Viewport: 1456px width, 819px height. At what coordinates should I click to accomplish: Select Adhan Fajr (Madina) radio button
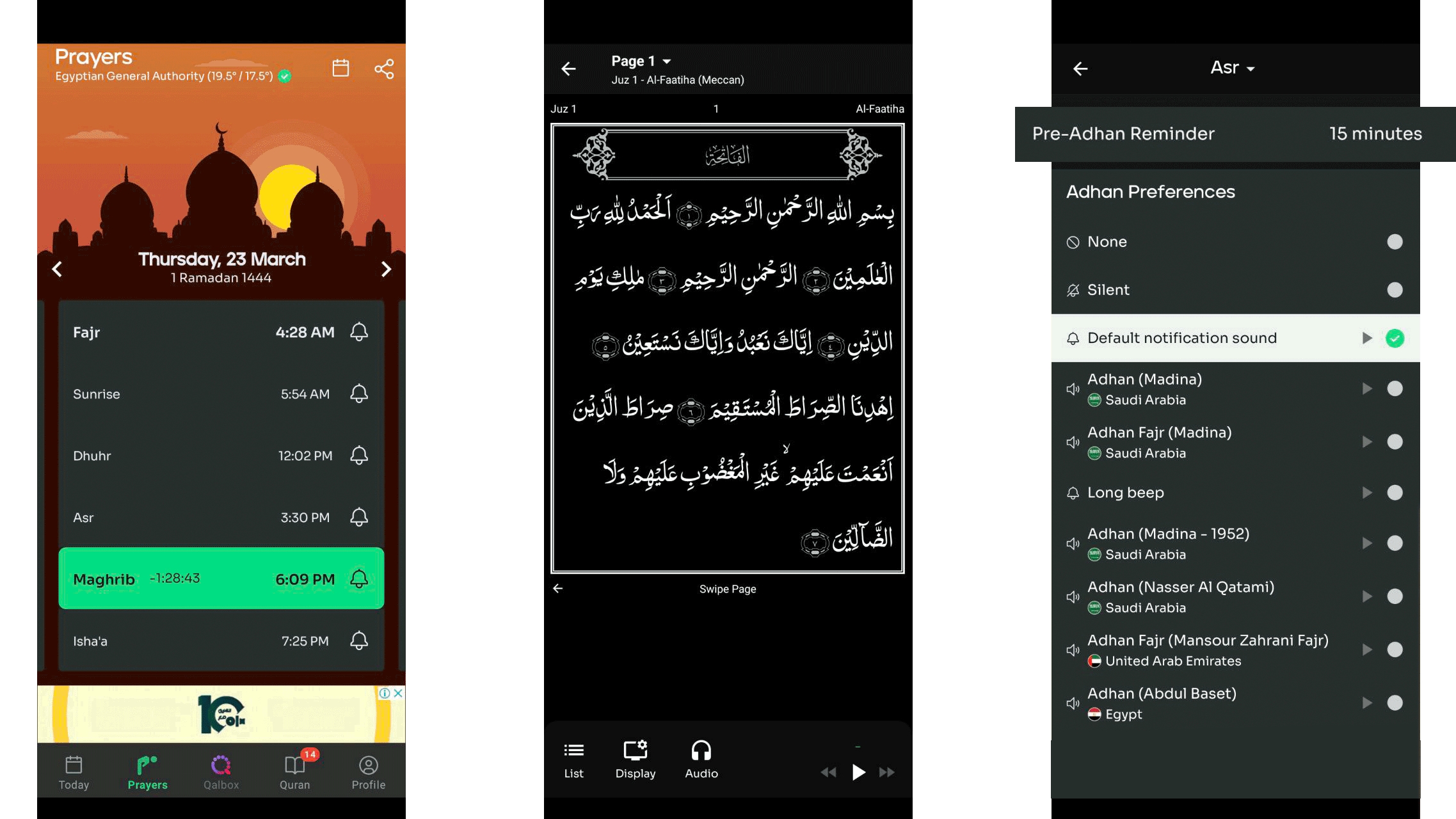pyautogui.click(x=1395, y=441)
